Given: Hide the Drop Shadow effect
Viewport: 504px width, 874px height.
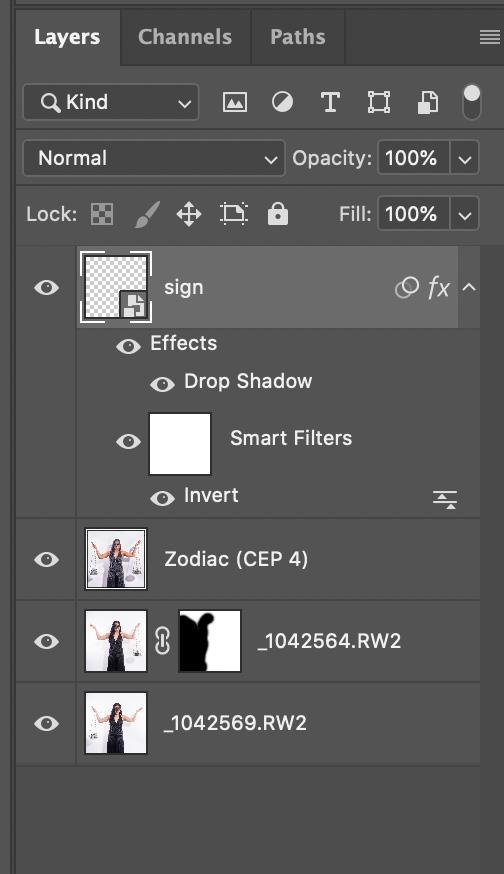Looking at the screenshot, I should tap(162, 383).
